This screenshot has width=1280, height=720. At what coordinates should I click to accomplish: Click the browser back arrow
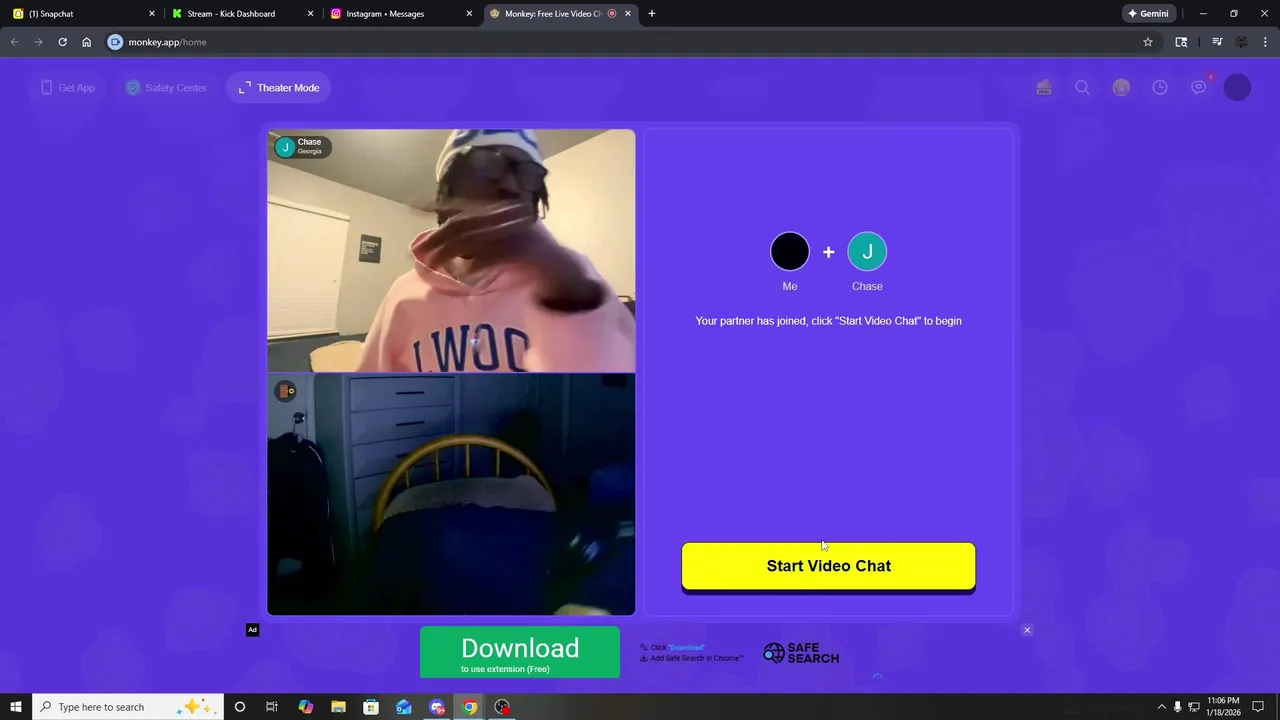click(14, 42)
